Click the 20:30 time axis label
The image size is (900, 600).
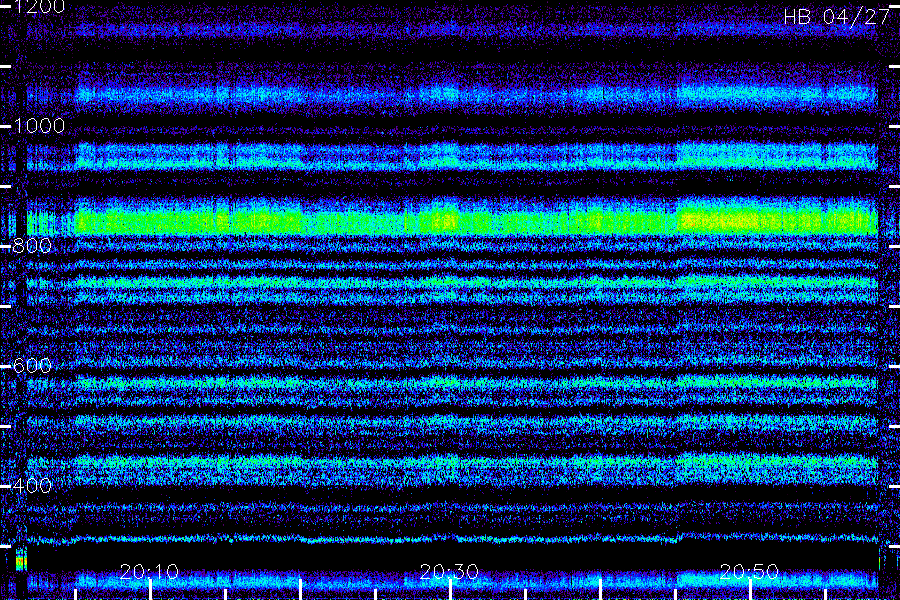click(x=449, y=571)
